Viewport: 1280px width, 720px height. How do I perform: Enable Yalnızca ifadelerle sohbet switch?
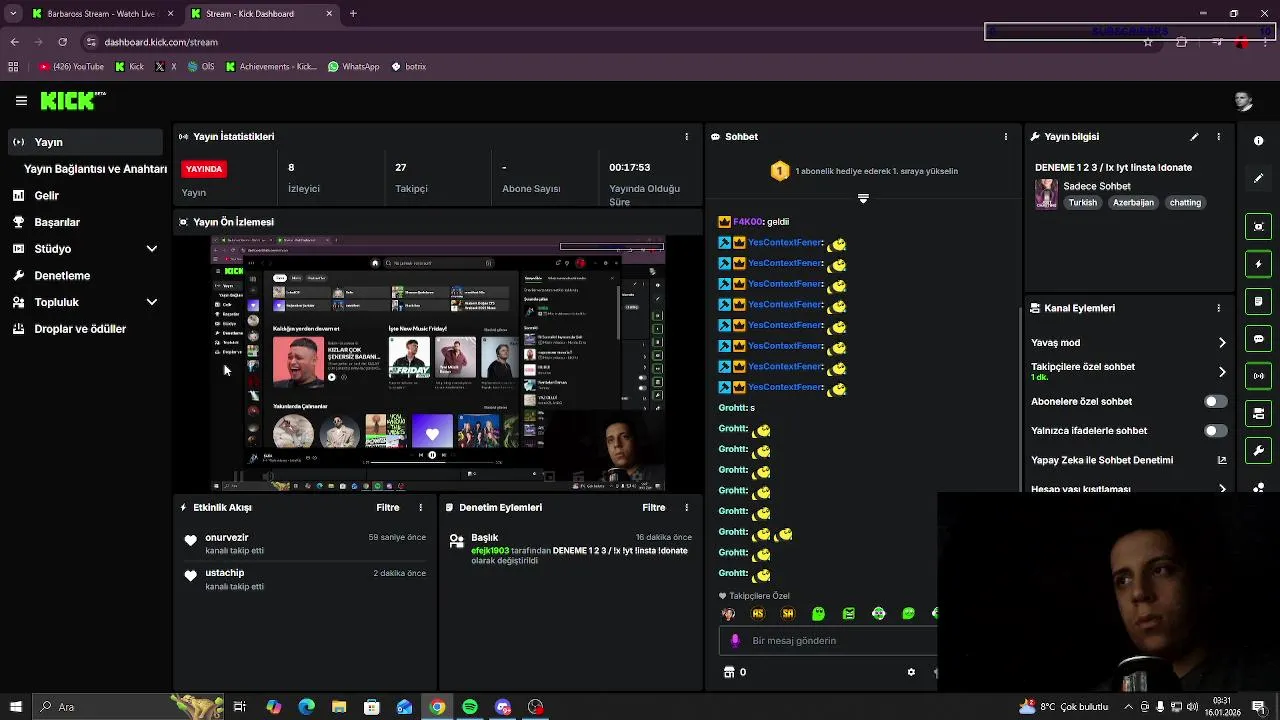[x=1215, y=431]
